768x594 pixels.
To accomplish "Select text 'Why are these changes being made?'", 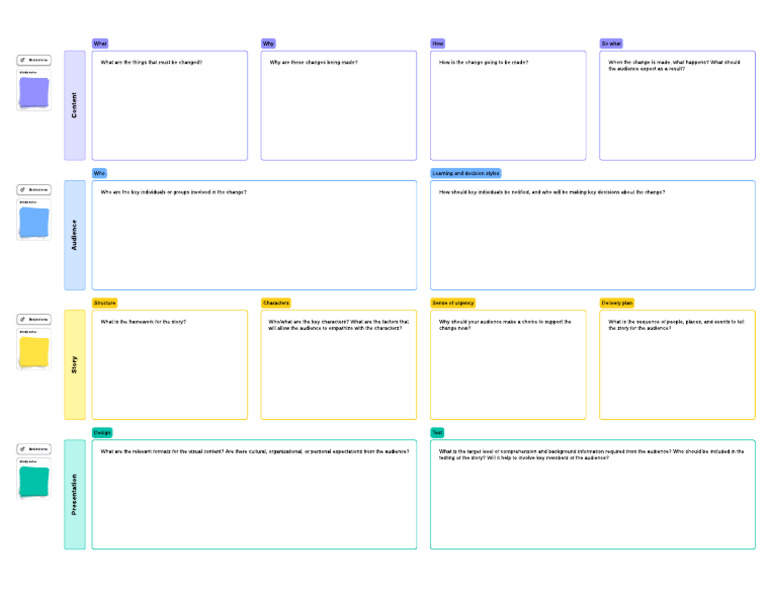I will (x=313, y=62).
